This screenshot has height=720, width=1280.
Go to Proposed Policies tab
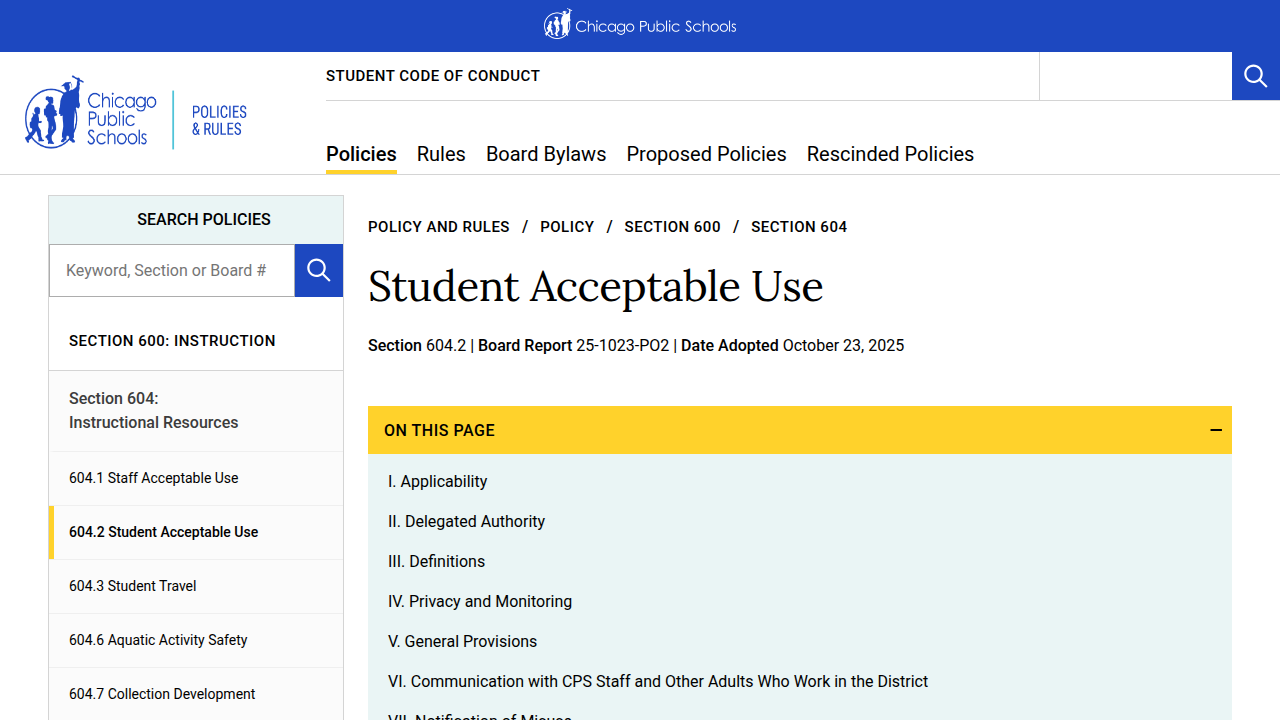[x=706, y=154]
